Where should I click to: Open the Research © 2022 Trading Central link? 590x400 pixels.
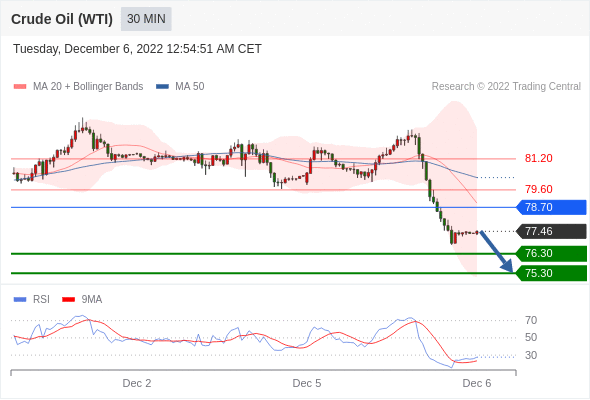(506, 87)
